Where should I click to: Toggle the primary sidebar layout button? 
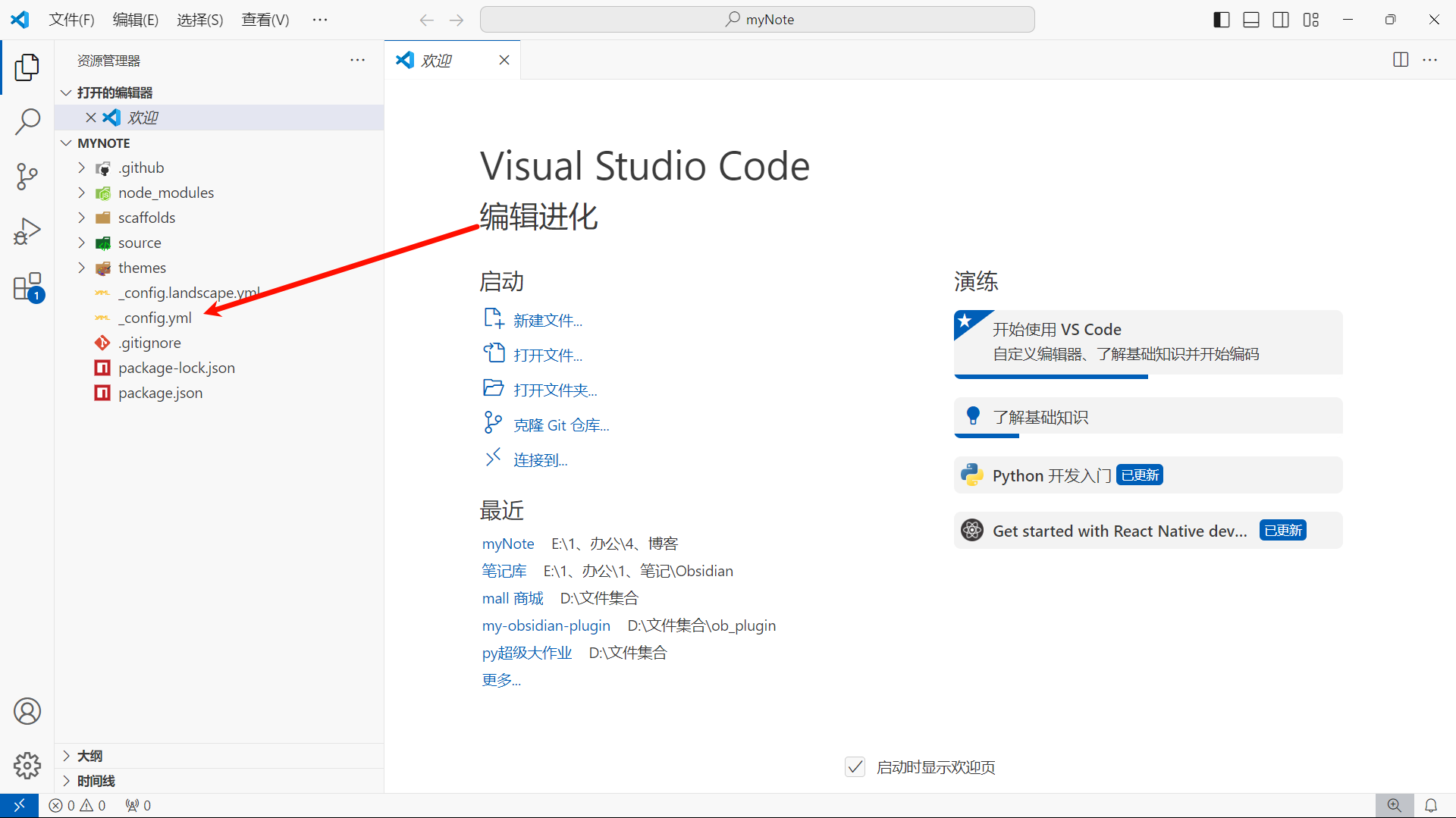[x=1221, y=20]
